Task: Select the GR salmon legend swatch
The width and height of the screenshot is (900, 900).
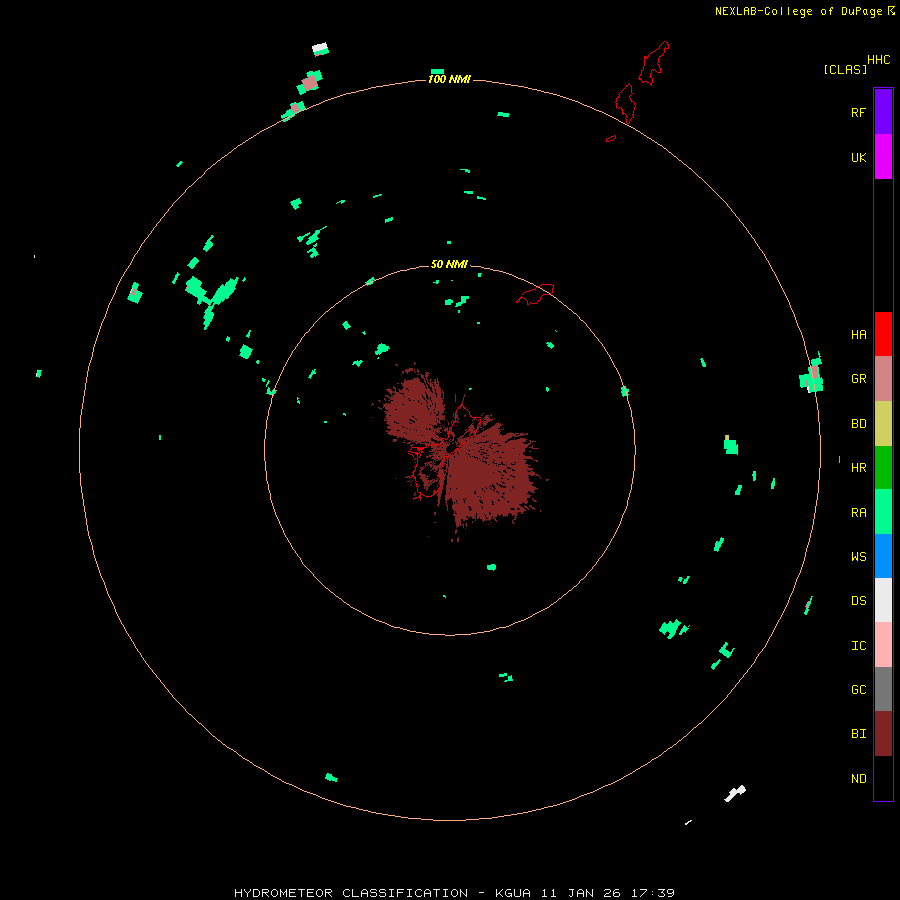Action: (883, 379)
